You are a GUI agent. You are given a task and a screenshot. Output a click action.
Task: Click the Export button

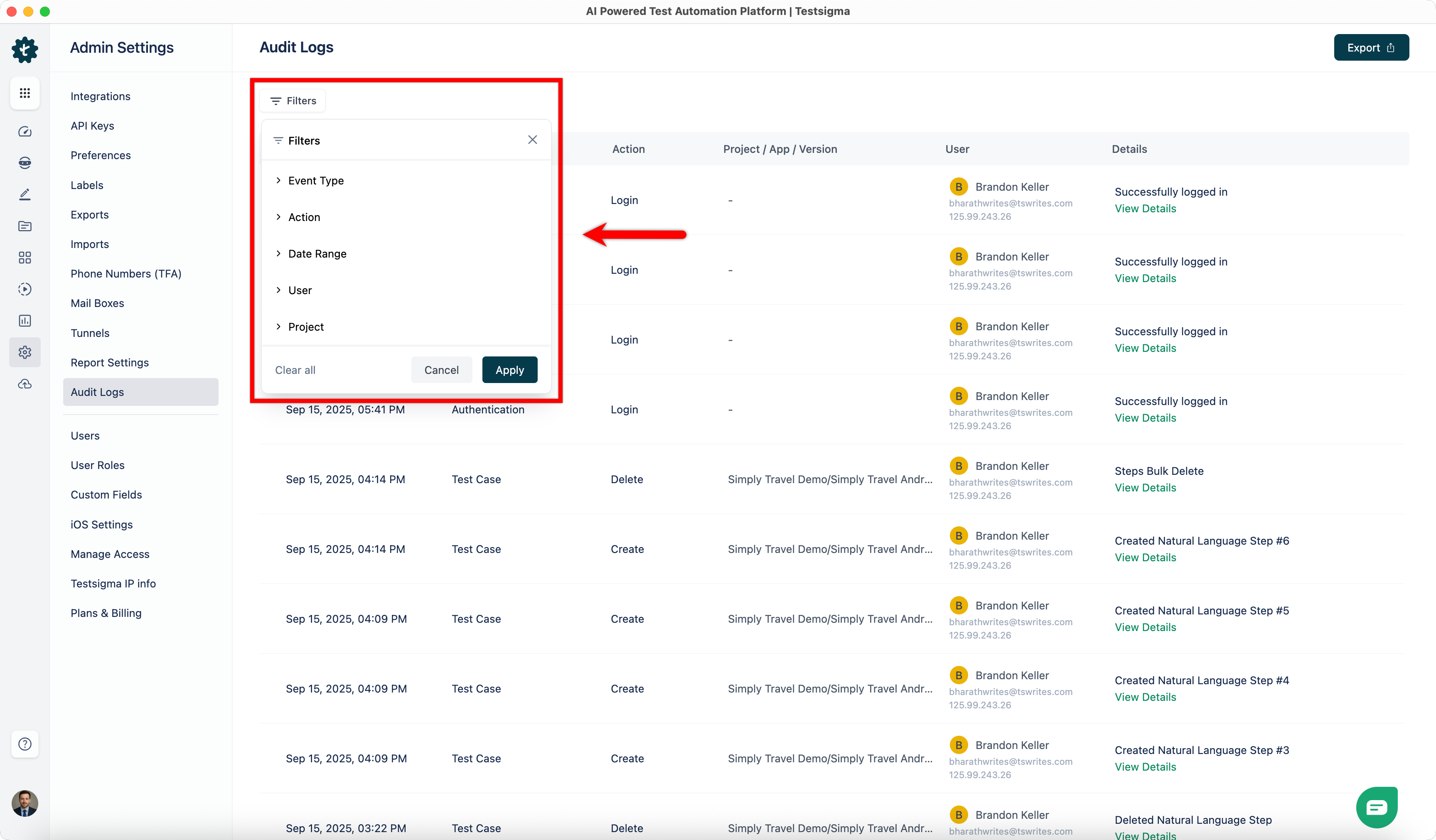pyautogui.click(x=1370, y=47)
